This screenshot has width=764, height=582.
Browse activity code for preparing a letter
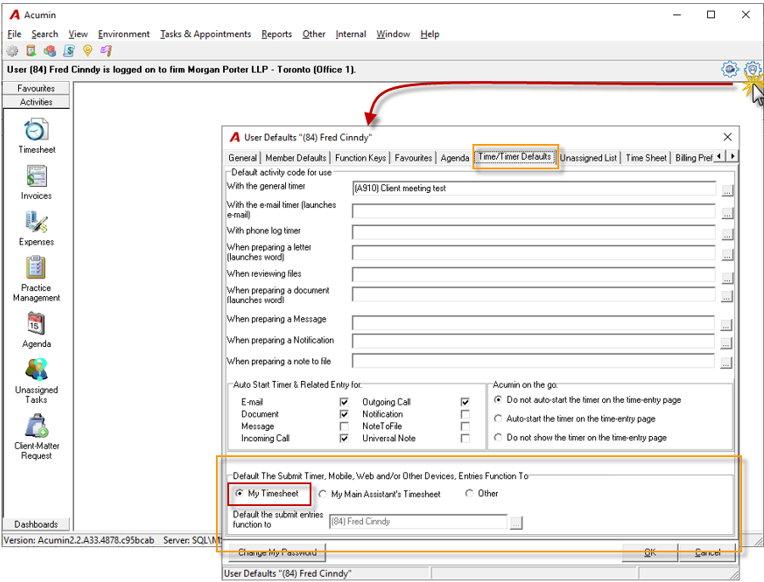click(726, 255)
